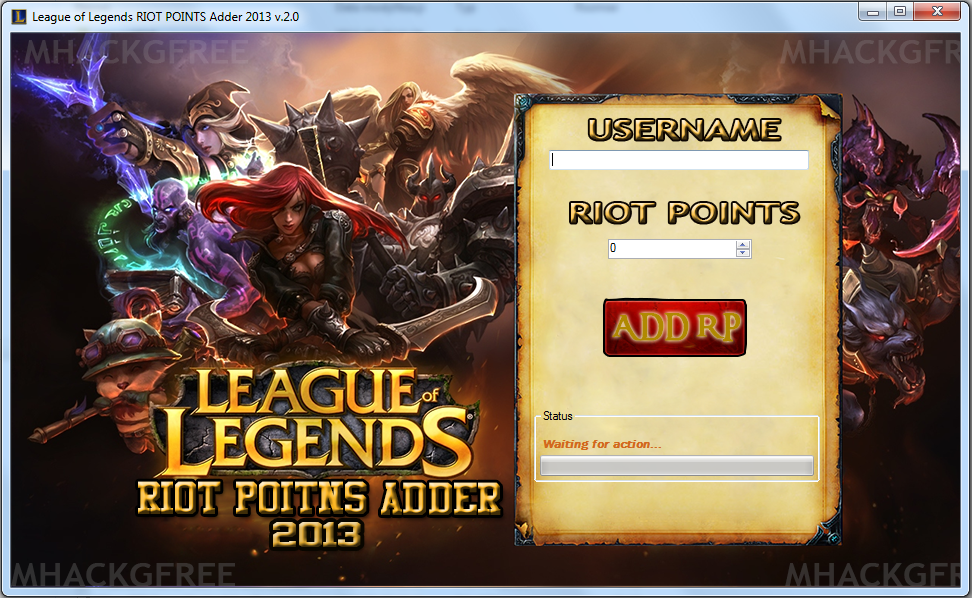The image size is (972, 598).
Task: Increase Riot Points with the up arrow
Action: tap(743, 244)
